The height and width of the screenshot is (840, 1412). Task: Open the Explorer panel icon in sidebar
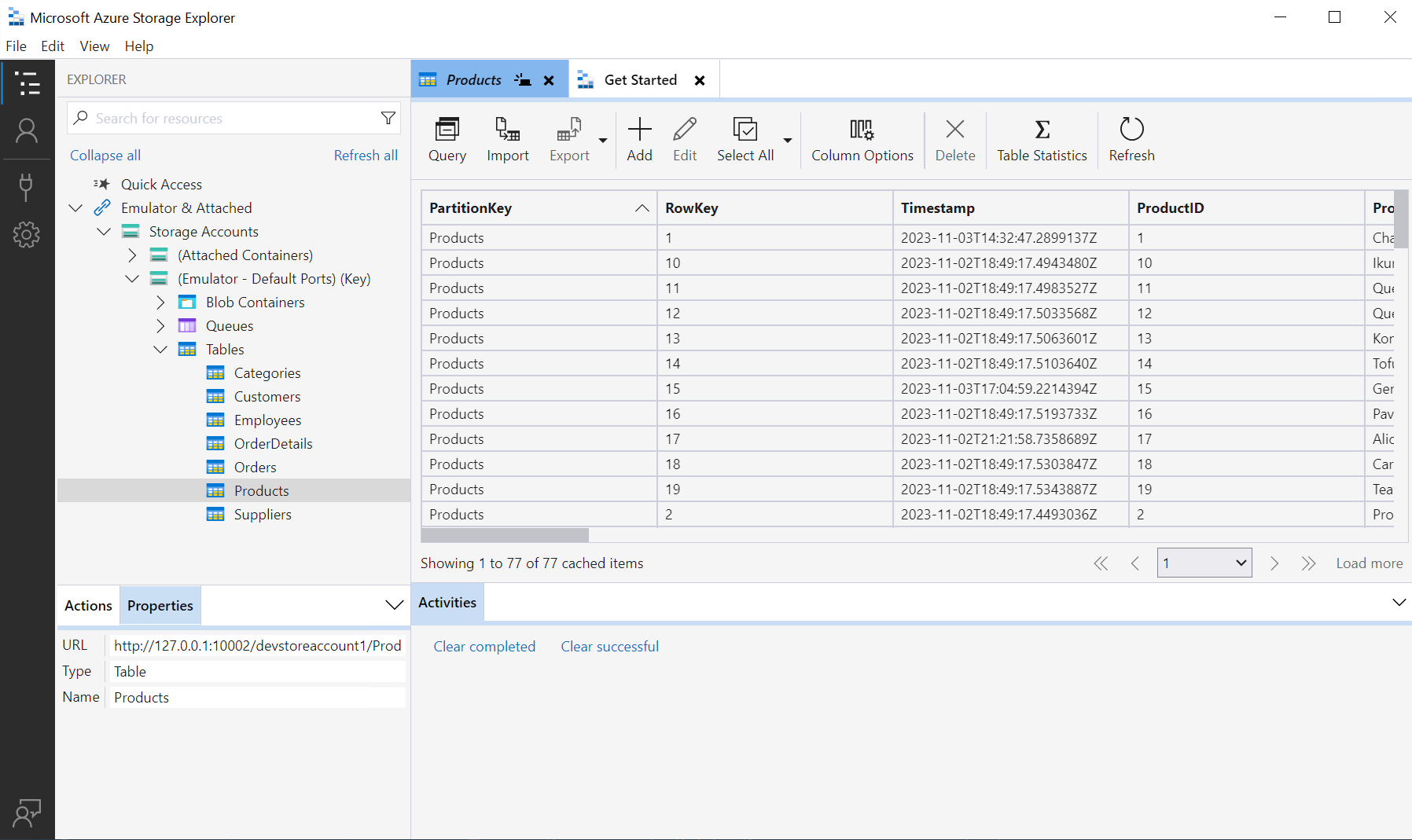[28, 83]
